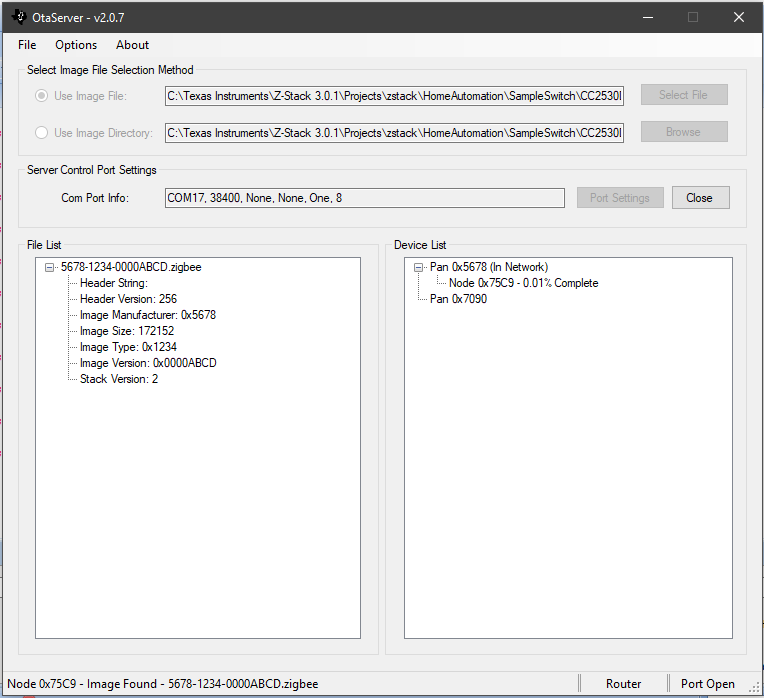Viewport: 764px width, 698px height.
Task: Select Pan 0x5678 (In Network) entry
Action: 489,267
